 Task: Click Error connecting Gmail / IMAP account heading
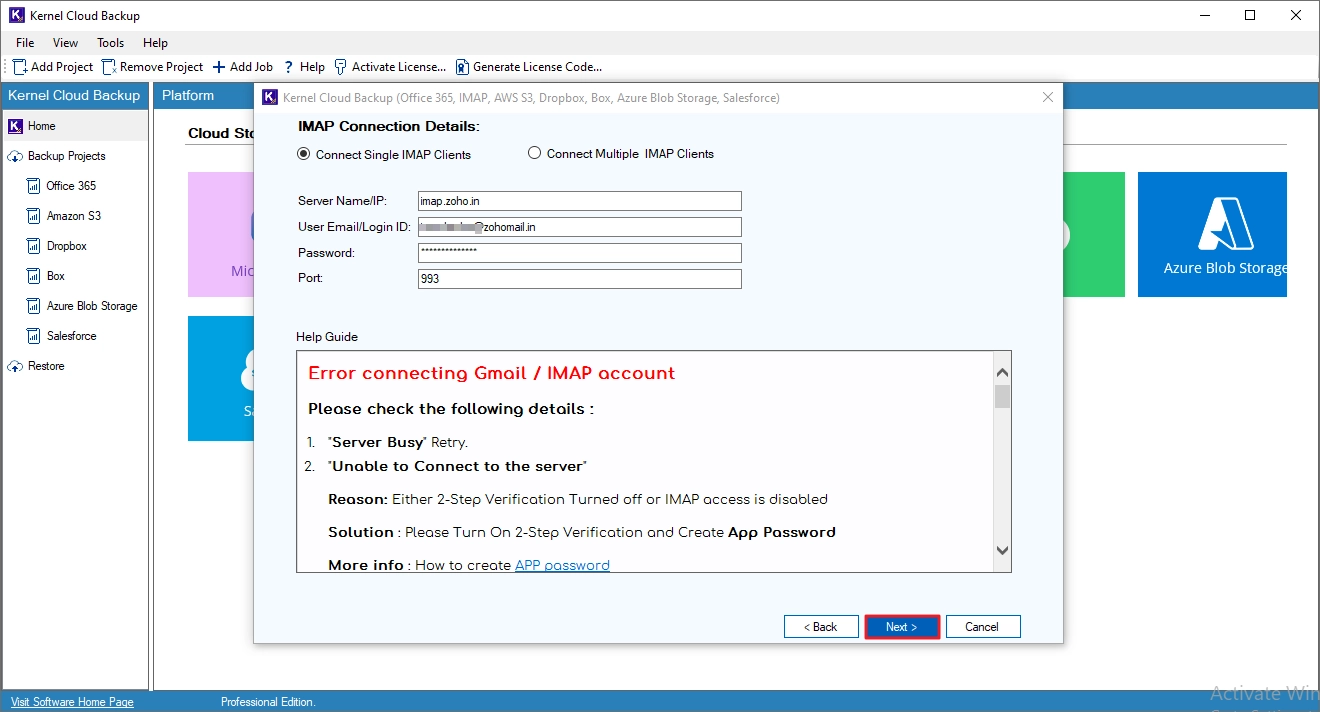click(x=491, y=373)
